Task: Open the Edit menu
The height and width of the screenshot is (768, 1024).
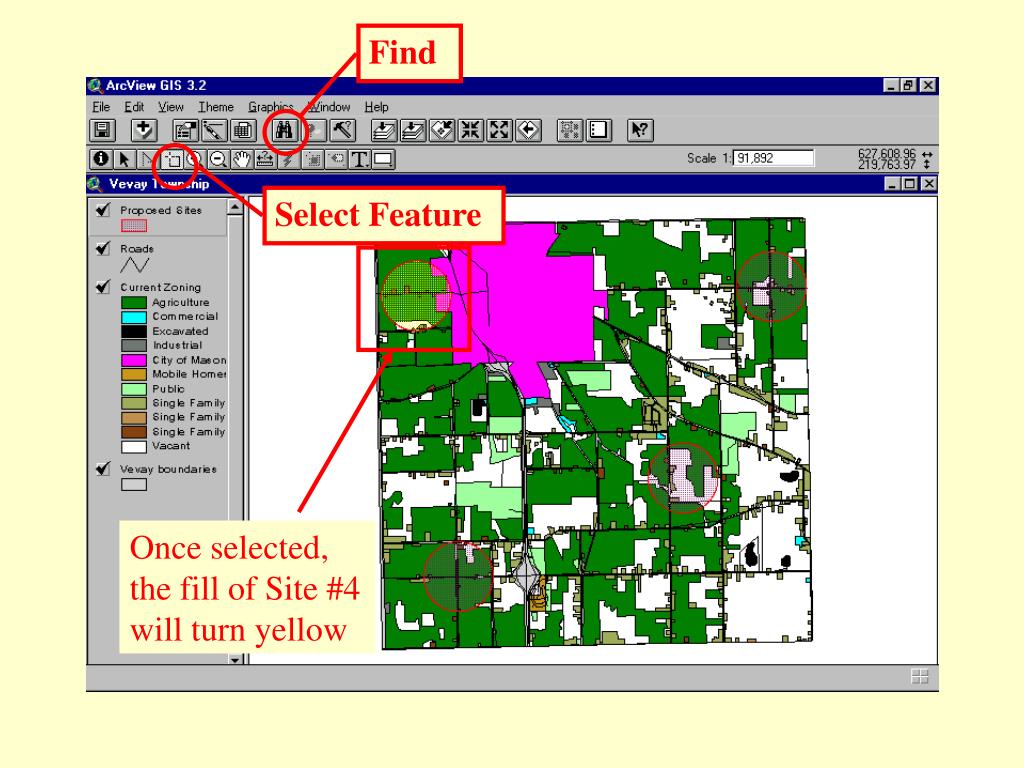Action: coord(134,106)
